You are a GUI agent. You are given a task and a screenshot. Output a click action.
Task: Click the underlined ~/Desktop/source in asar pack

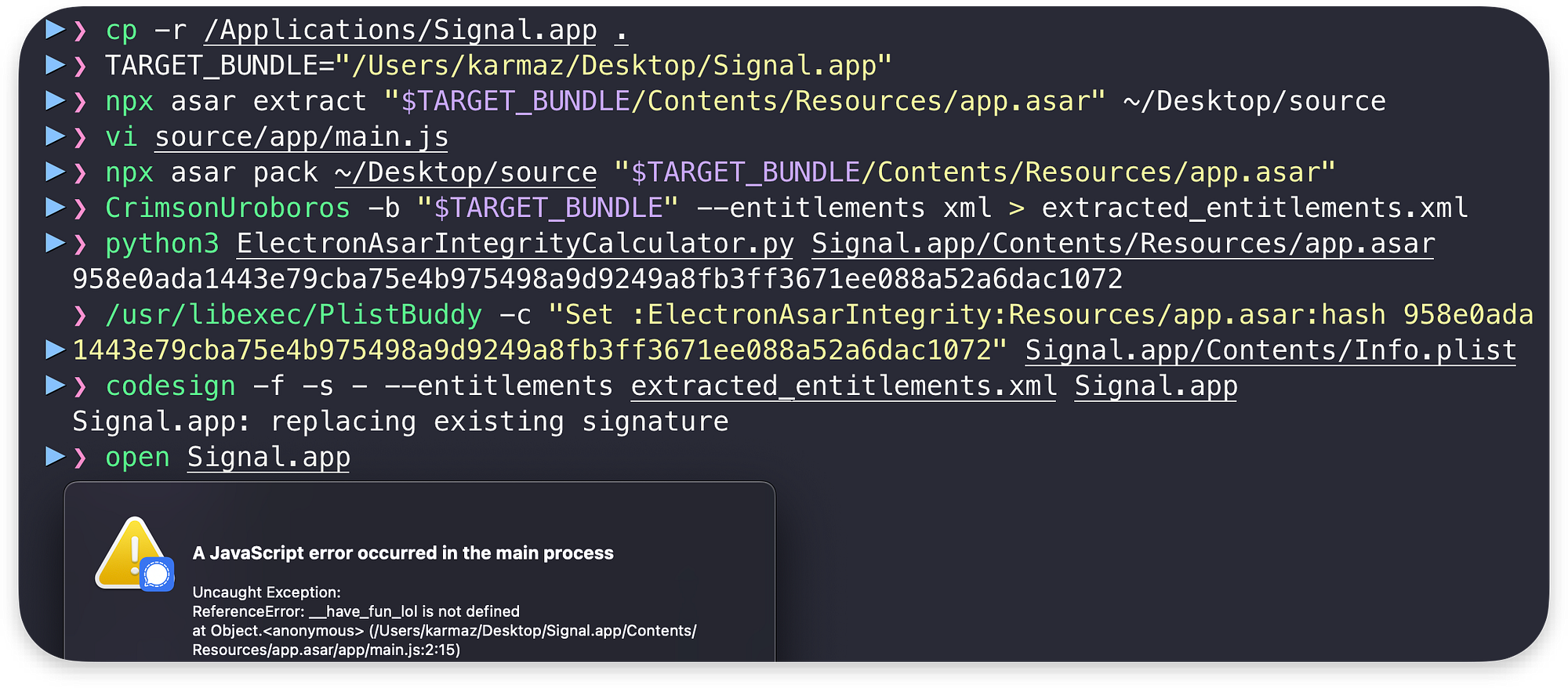coord(466,173)
